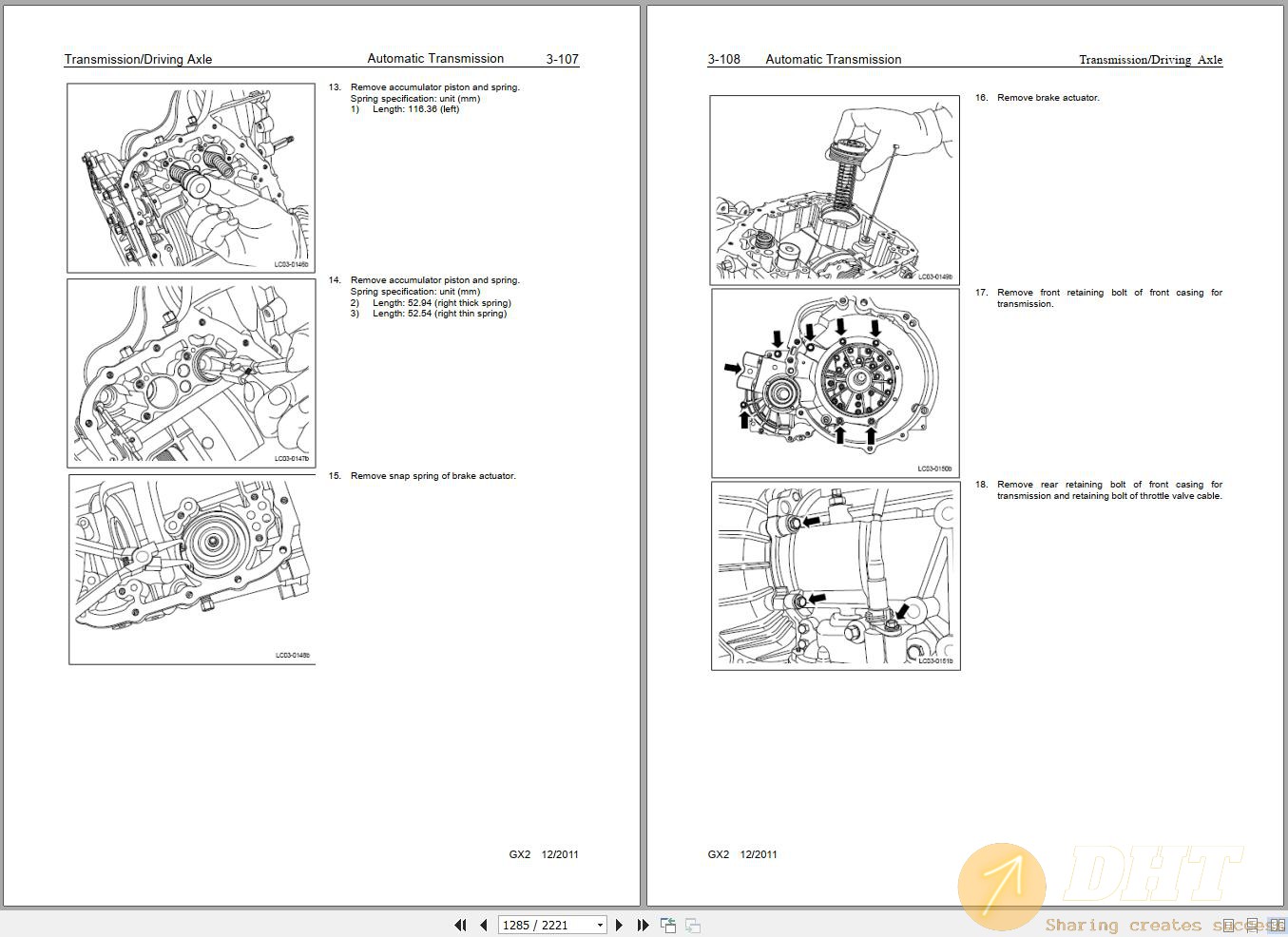Click 'Length: 116.36 (left)' specification text
The height and width of the screenshot is (937, 1288).
(415, 109)
